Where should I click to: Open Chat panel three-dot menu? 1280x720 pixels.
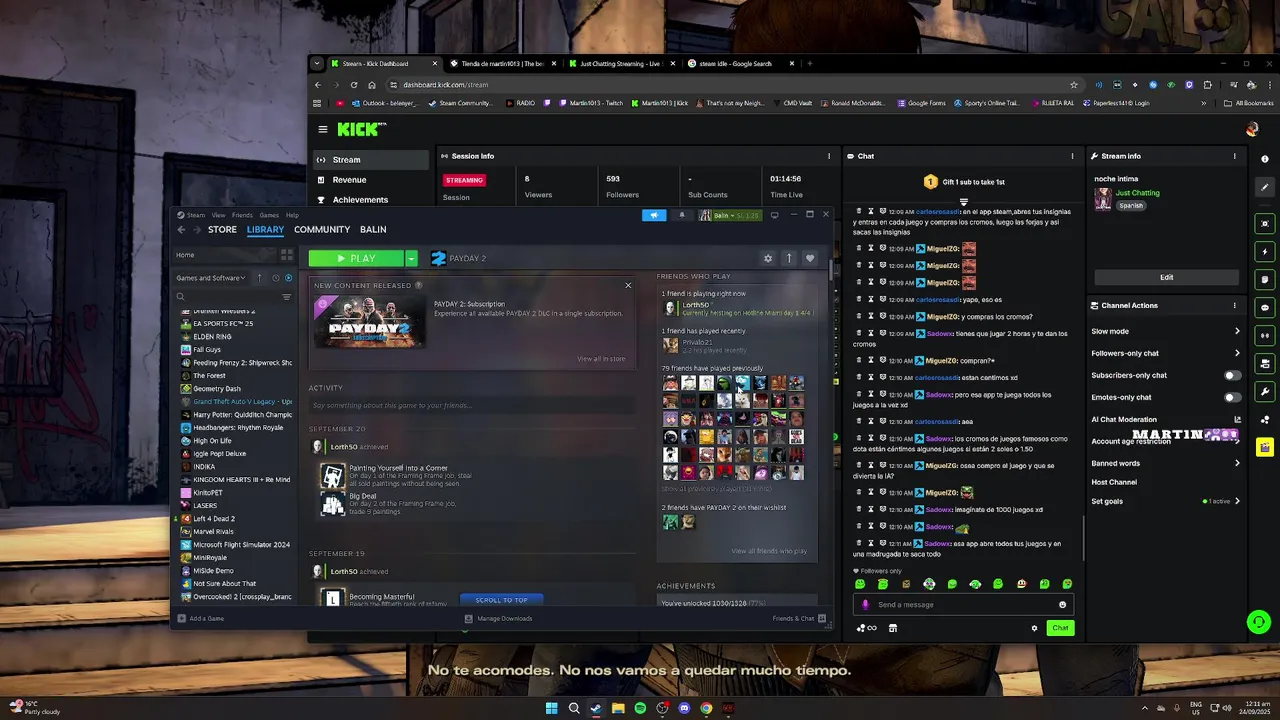click(x=1072, y=156)
